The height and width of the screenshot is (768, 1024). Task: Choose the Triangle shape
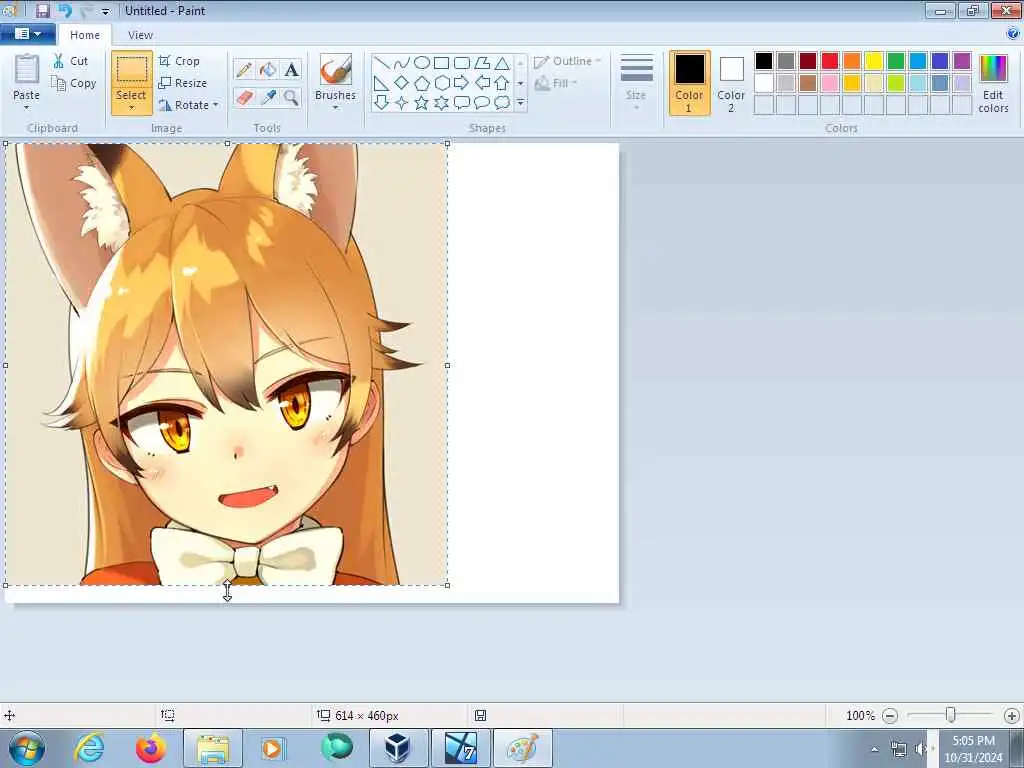click(502, 63)
